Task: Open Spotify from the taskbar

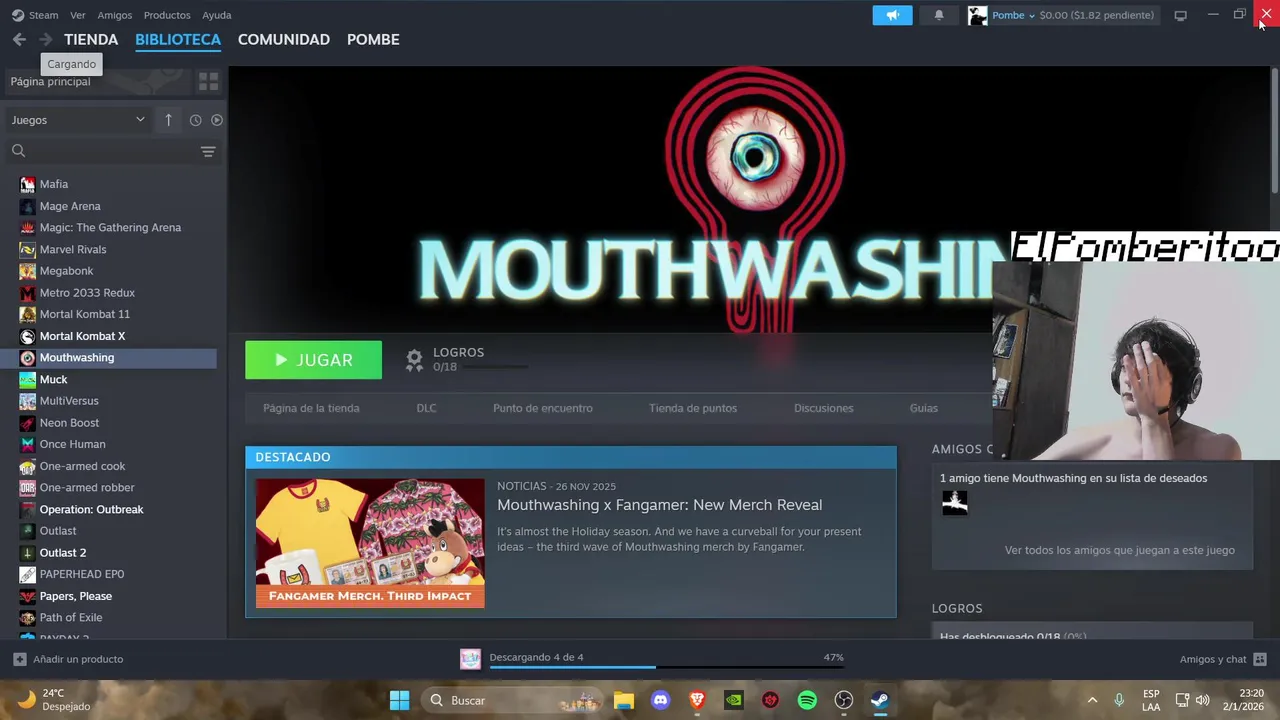Action: pos(807,700)
